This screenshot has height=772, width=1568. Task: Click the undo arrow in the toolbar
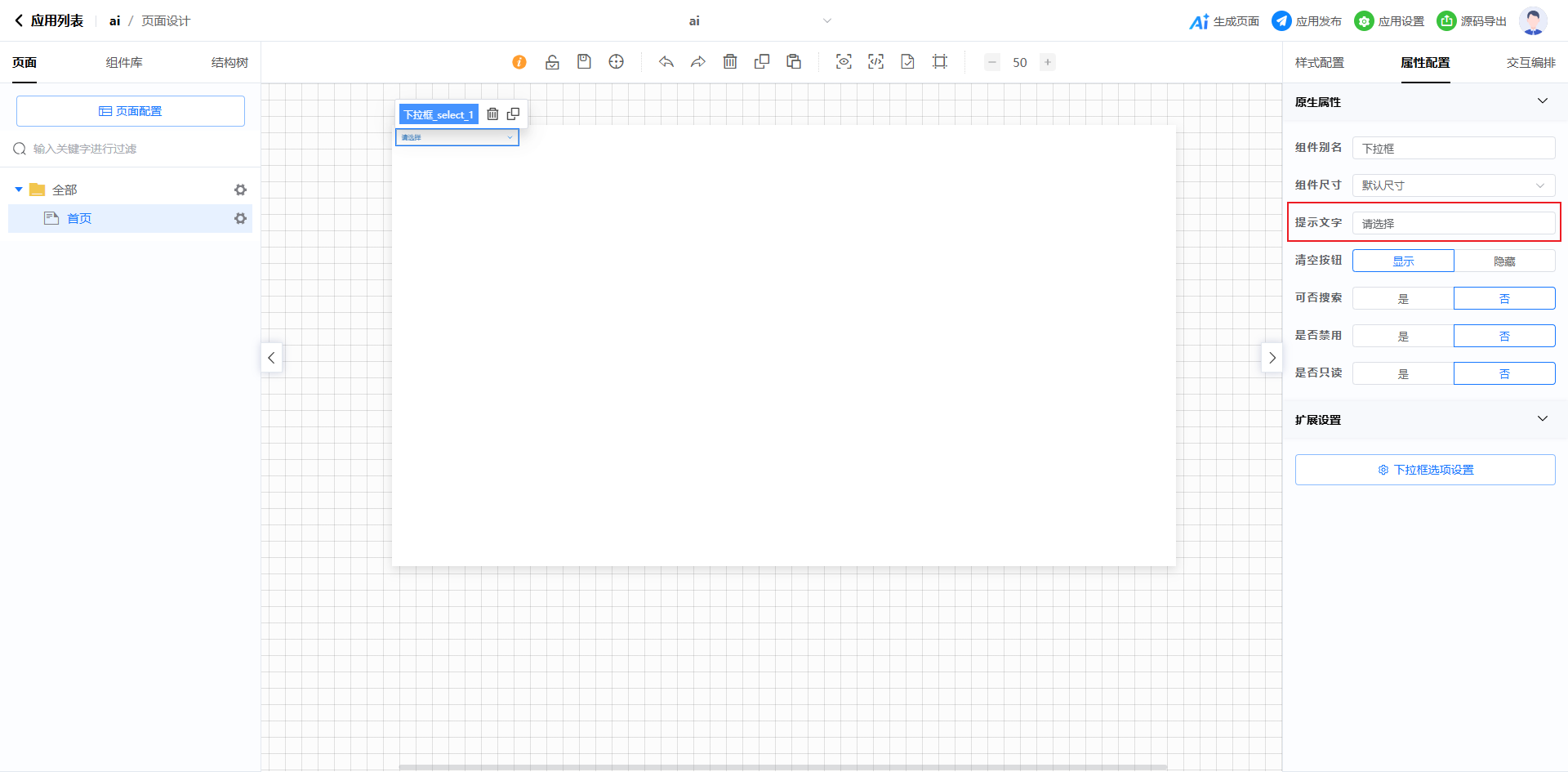pyautogui.click(x=666, y=62)
